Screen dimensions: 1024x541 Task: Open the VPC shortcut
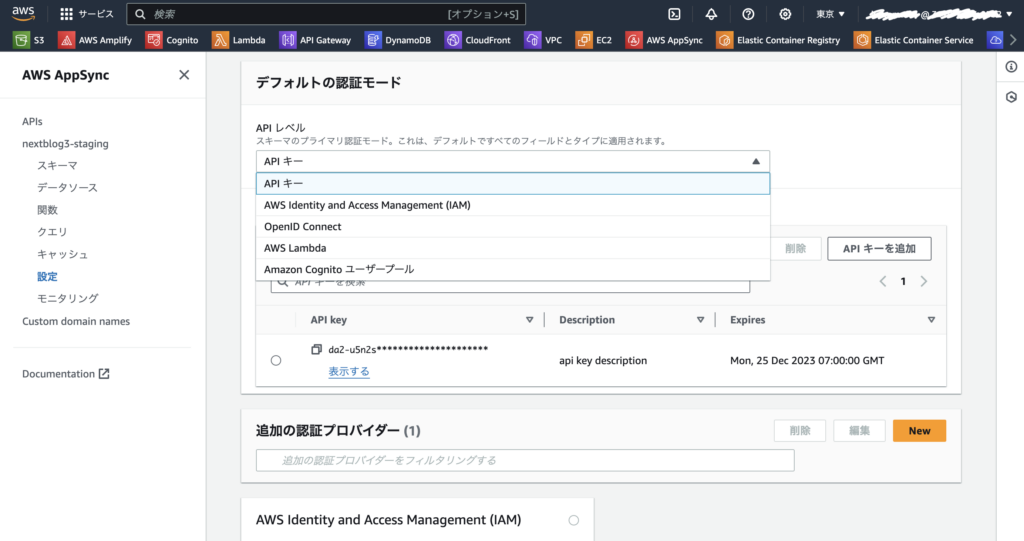543,40
